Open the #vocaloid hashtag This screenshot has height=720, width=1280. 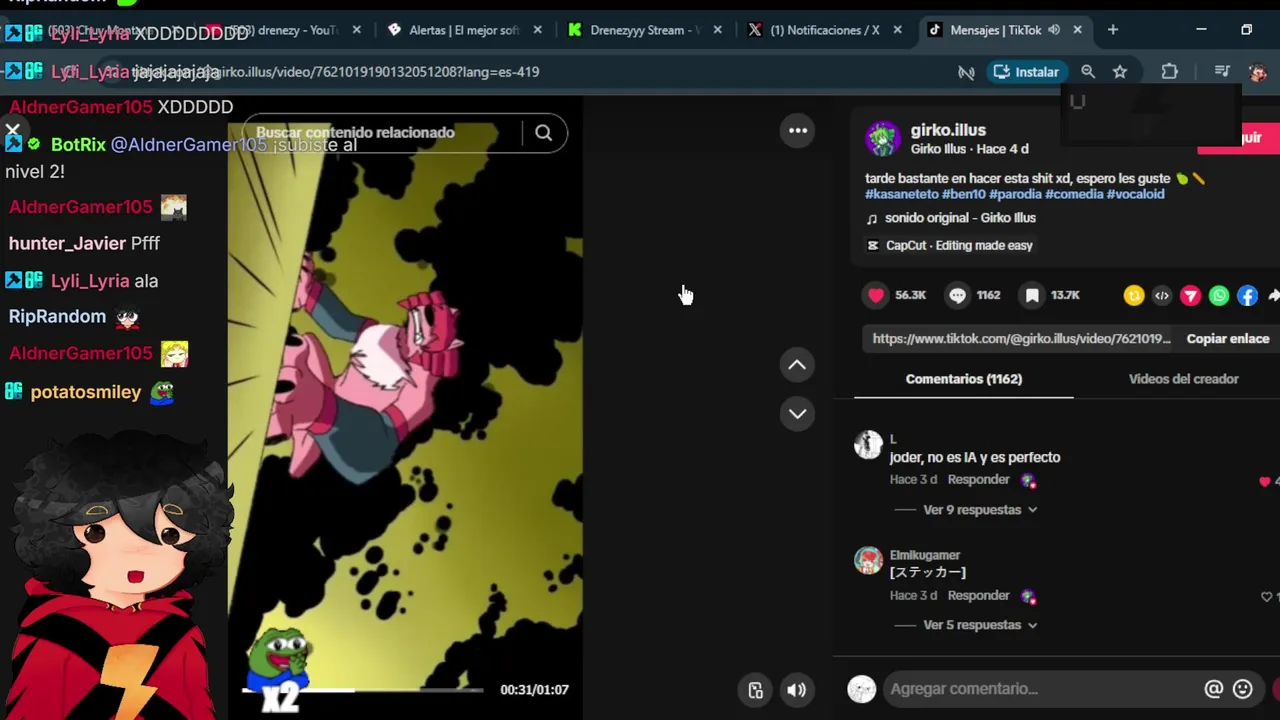pos(1135,194)
